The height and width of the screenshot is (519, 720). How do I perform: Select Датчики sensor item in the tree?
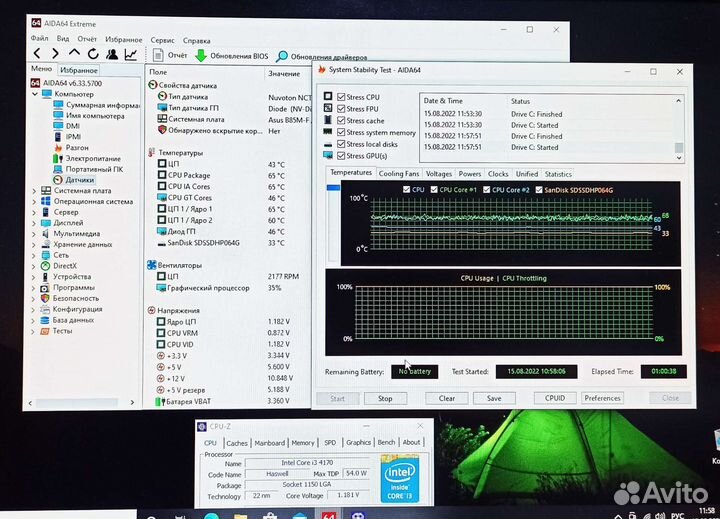coord(73,180)
